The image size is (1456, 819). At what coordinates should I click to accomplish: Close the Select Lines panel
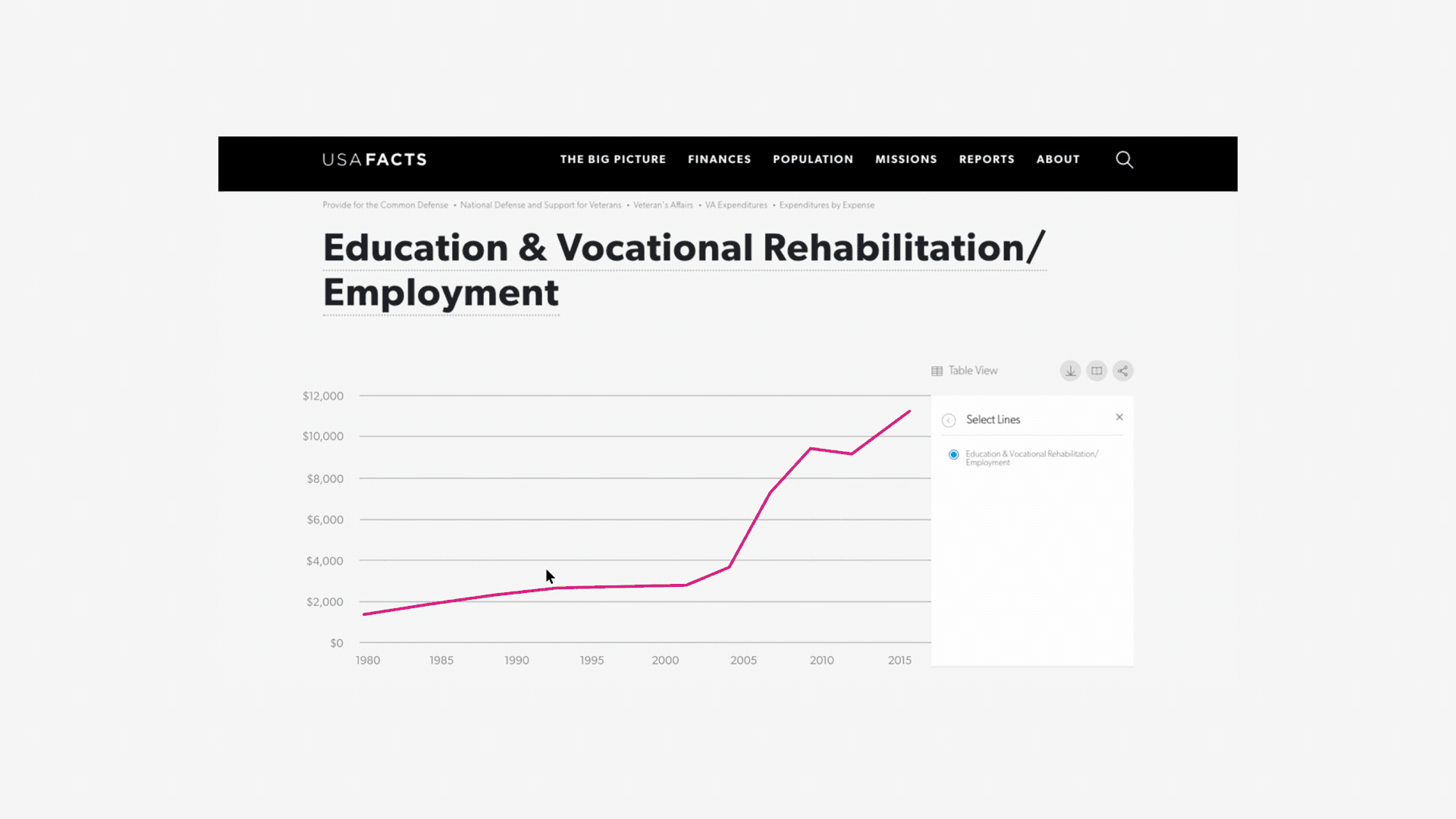[1119, 417]
